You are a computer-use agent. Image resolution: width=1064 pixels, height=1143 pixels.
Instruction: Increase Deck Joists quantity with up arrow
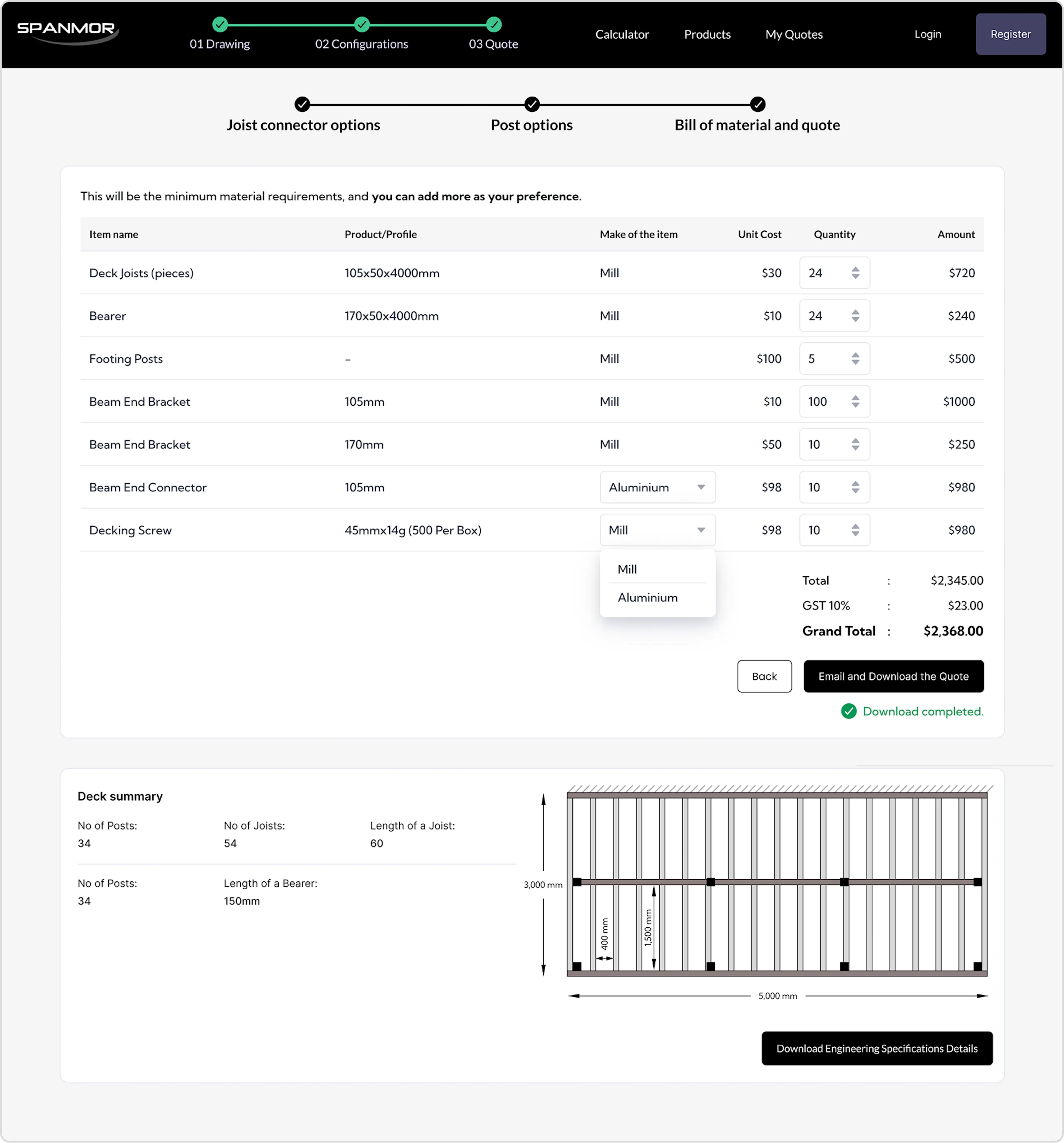(x=855, y=269)
